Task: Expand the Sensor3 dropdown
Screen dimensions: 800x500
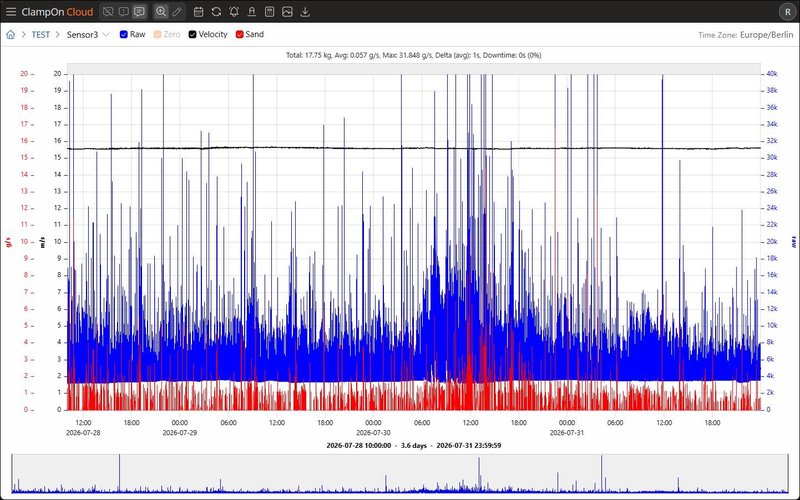Action: coord(88,35)
